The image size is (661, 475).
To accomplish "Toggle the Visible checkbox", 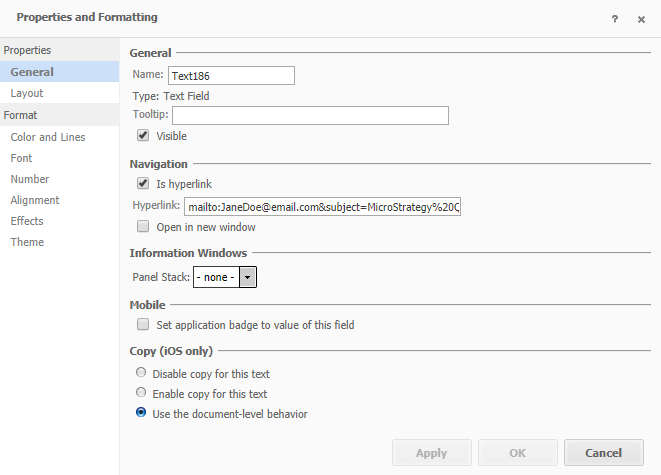I will pos(143,135).
